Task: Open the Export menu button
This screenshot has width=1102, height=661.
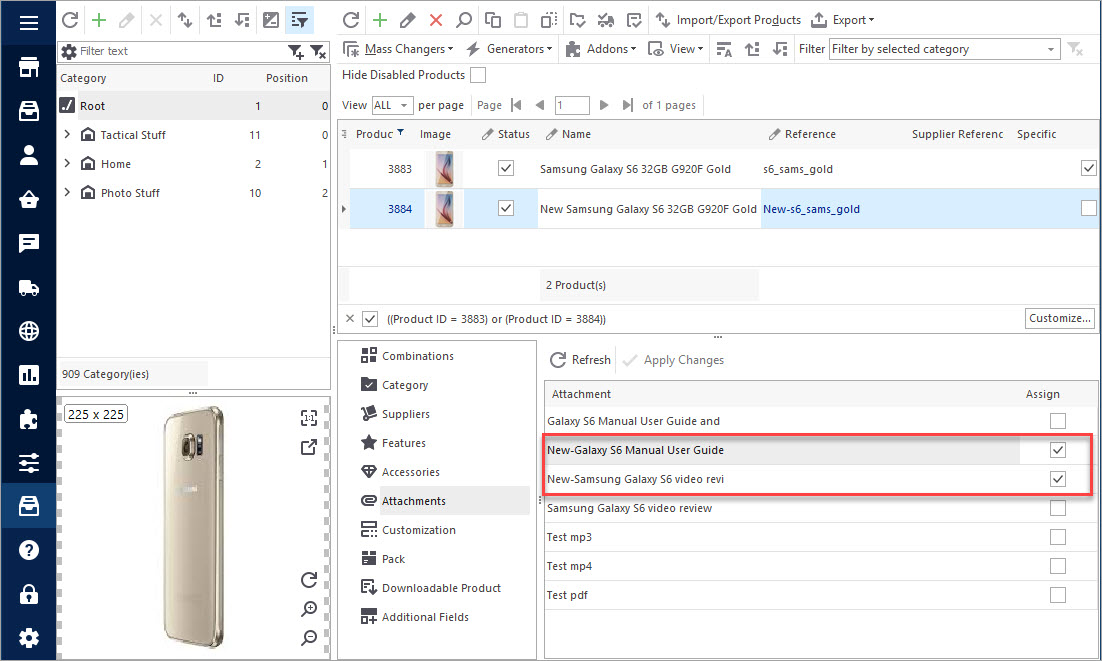Action: click(843, 20)
